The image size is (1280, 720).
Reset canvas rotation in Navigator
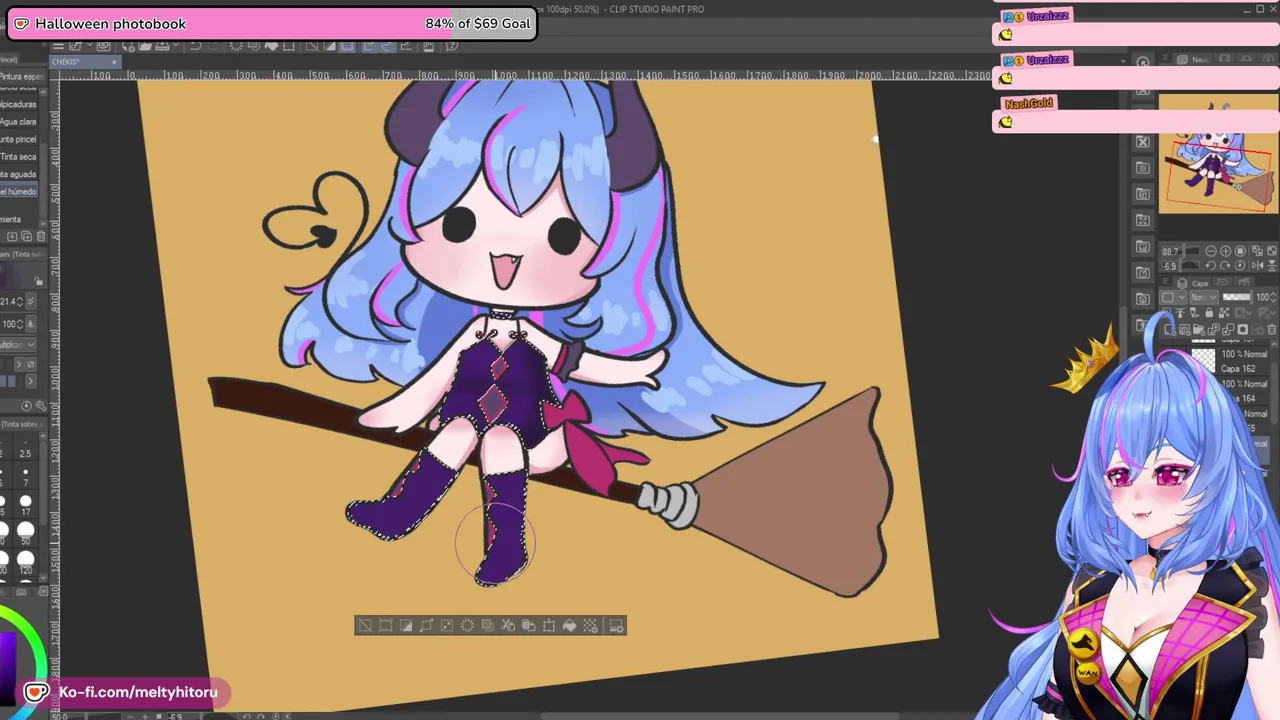click(x=1240, y=265)
